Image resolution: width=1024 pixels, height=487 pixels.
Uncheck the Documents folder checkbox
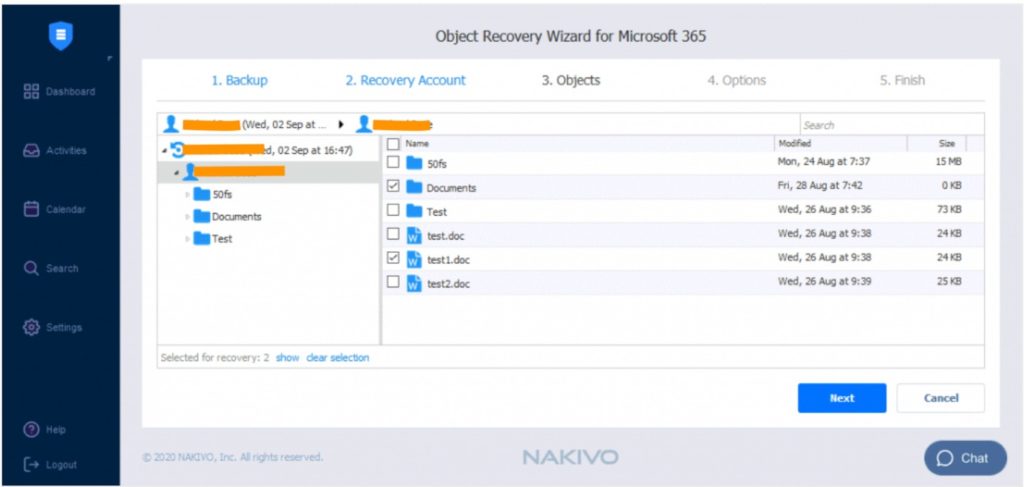(393, 186)
